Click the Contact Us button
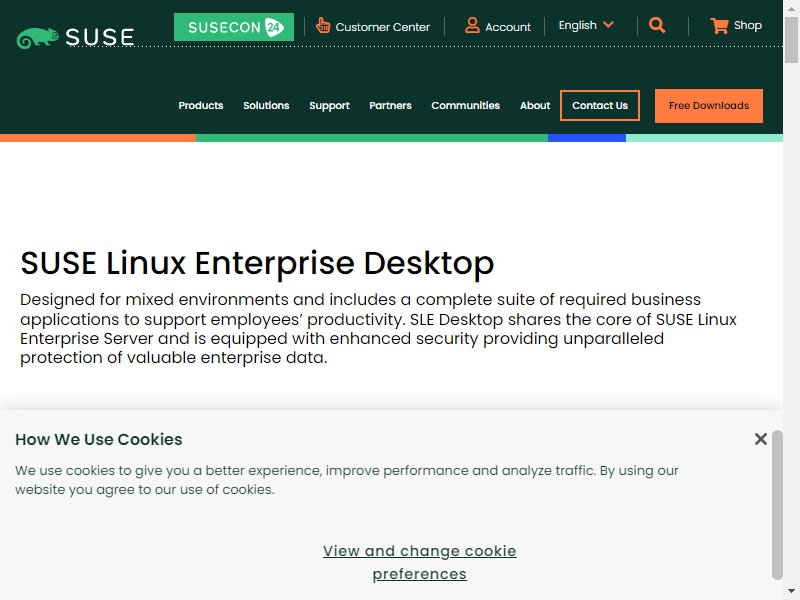The height and width of the screenshot is (600, 800). click(x=599, y=106)
